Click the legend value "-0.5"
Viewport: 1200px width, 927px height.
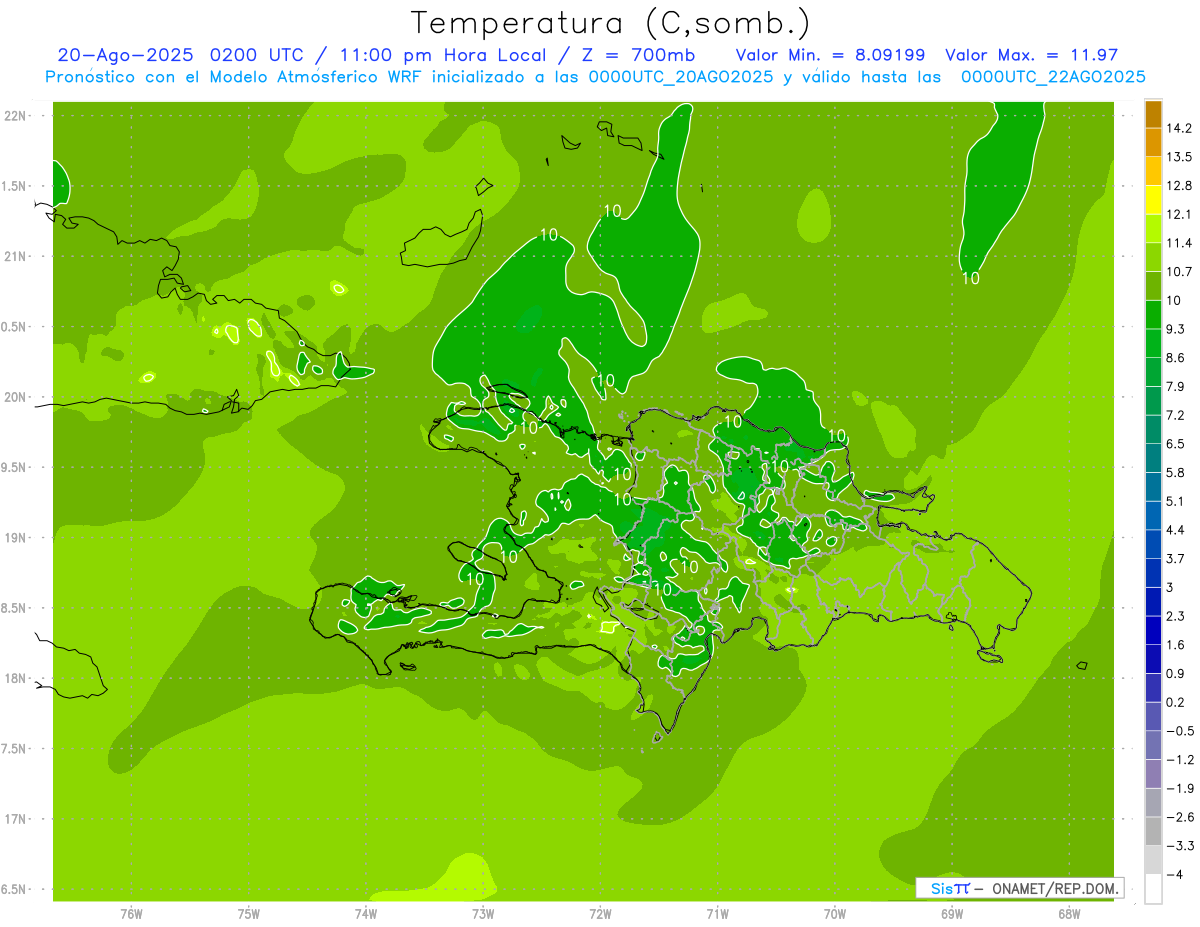point(1178,731)
